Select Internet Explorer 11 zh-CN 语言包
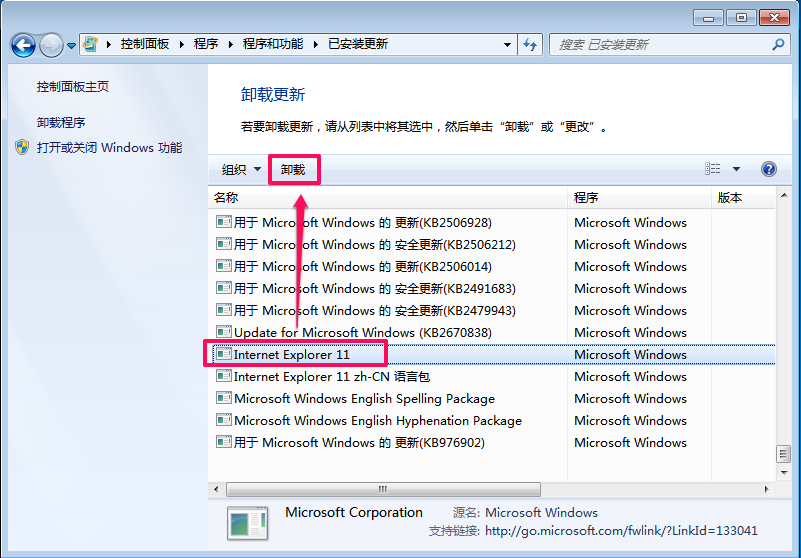This screenshot has height=558, width=801. 492,377
